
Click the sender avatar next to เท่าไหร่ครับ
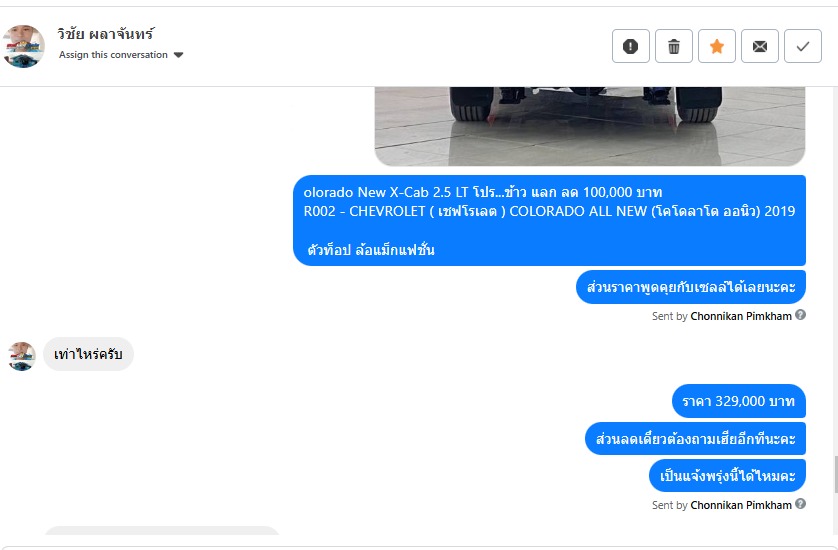coord(22,356)
